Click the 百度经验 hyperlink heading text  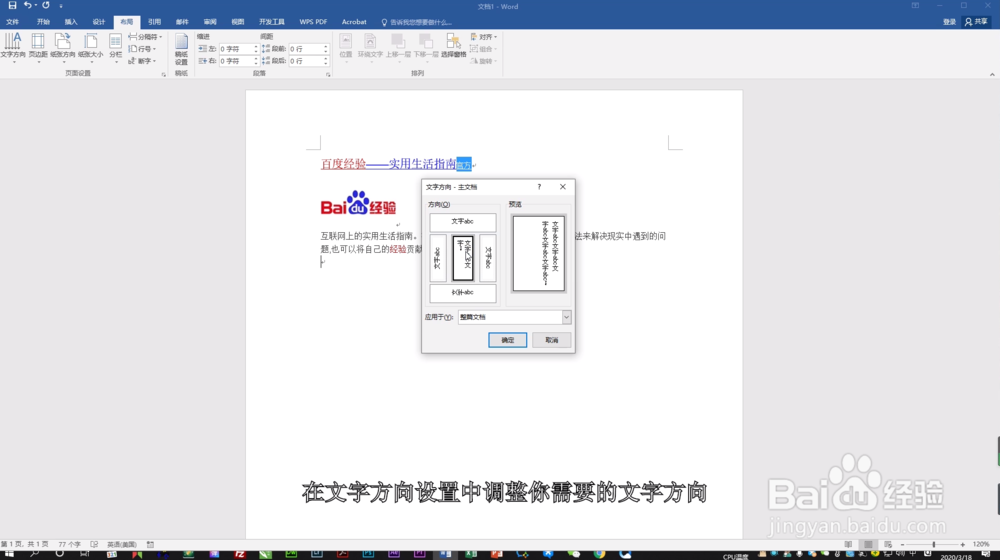pos(343,164)
